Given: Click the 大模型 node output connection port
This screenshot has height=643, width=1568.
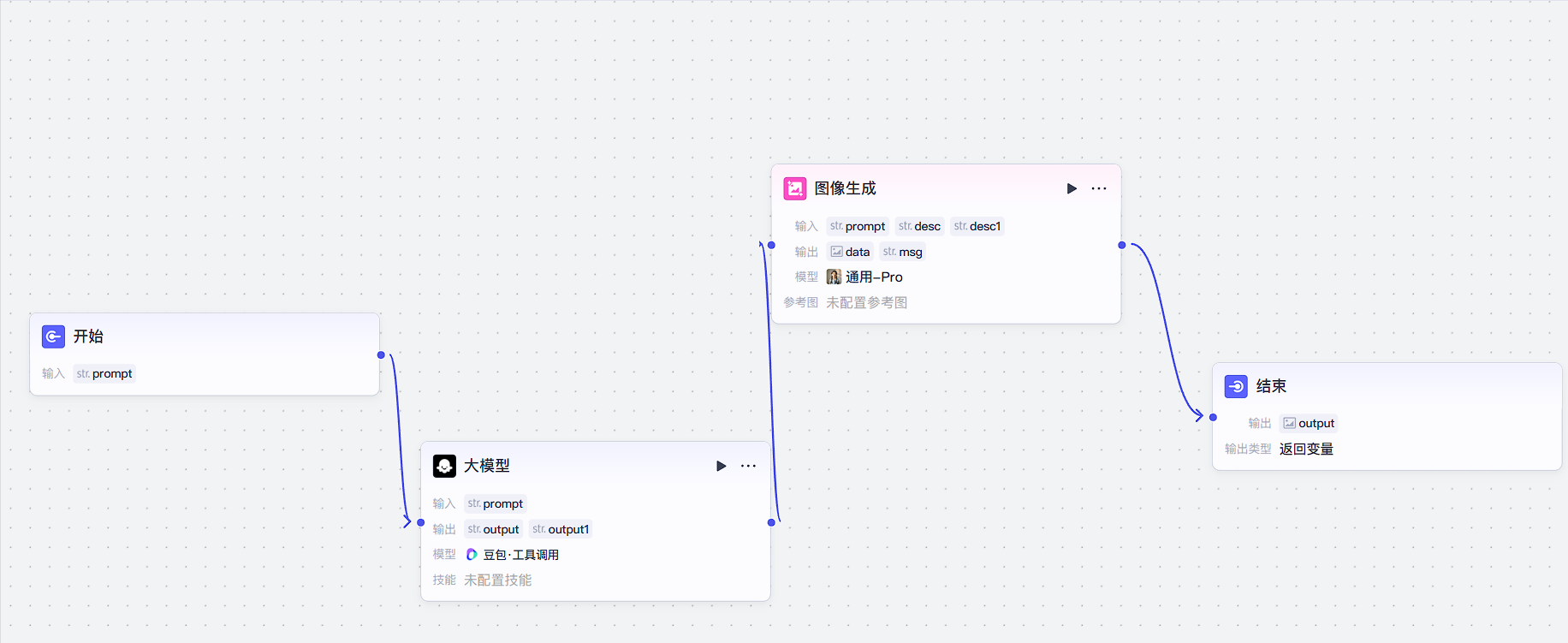Looking at the screenshot, I should 771,522.
